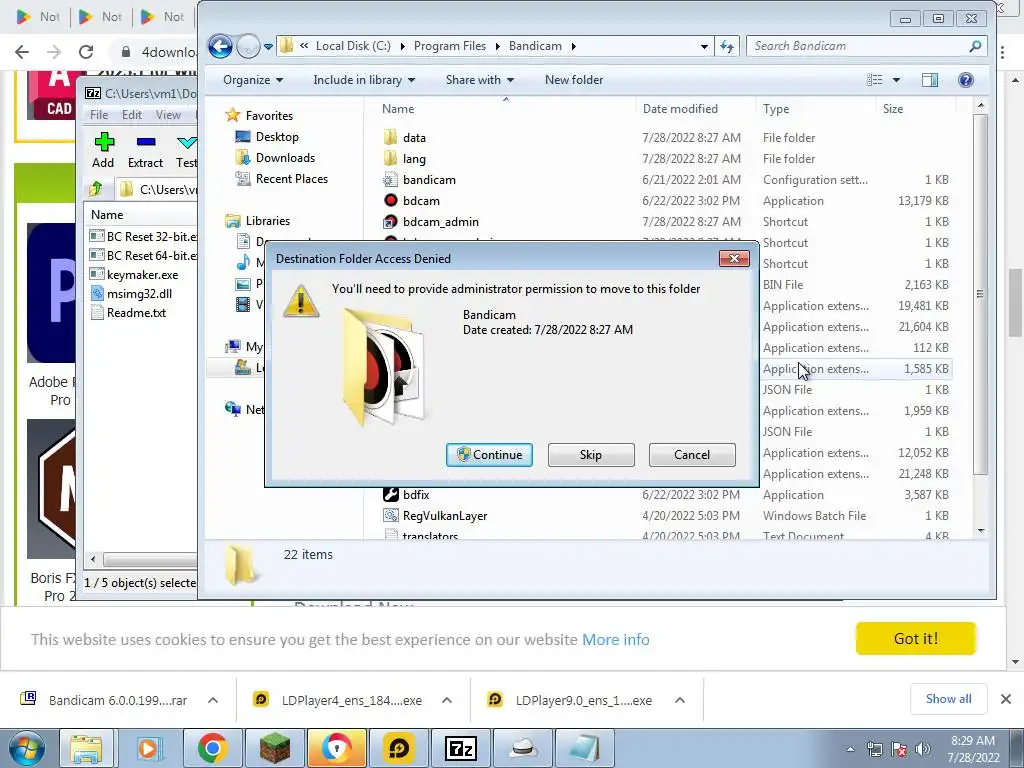Open the view options dropdown arrow
The width and height of the screenshot is (1024, 768).
[x=896, y=80]
